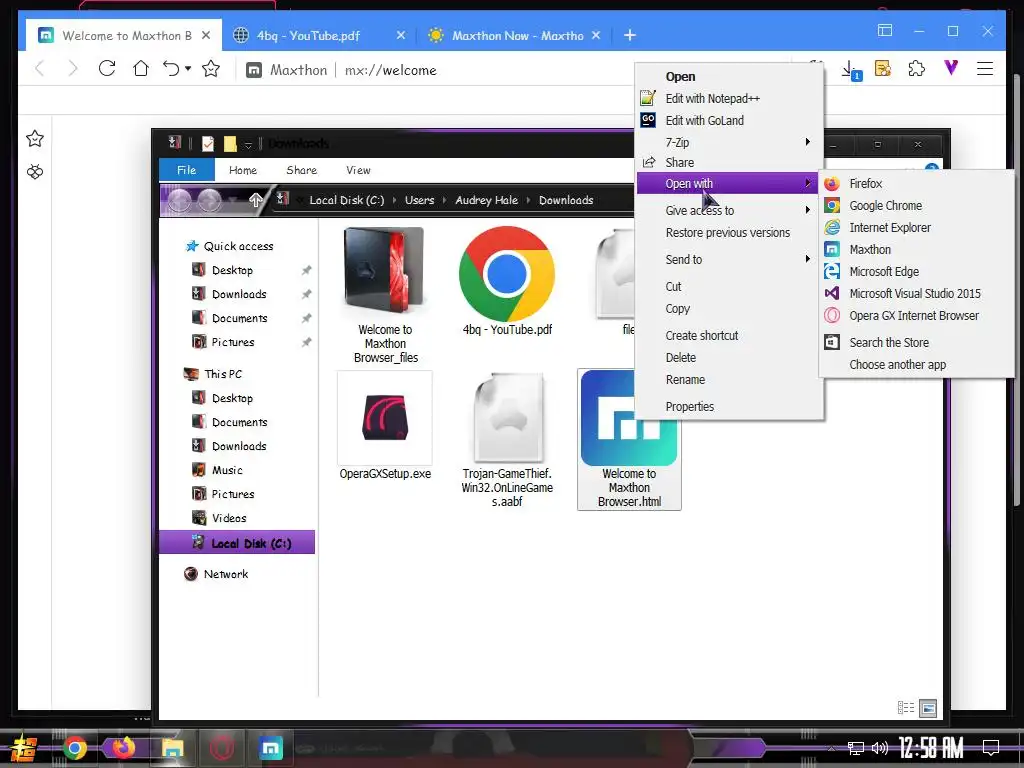Open the Maxthon notes icon

883,69
